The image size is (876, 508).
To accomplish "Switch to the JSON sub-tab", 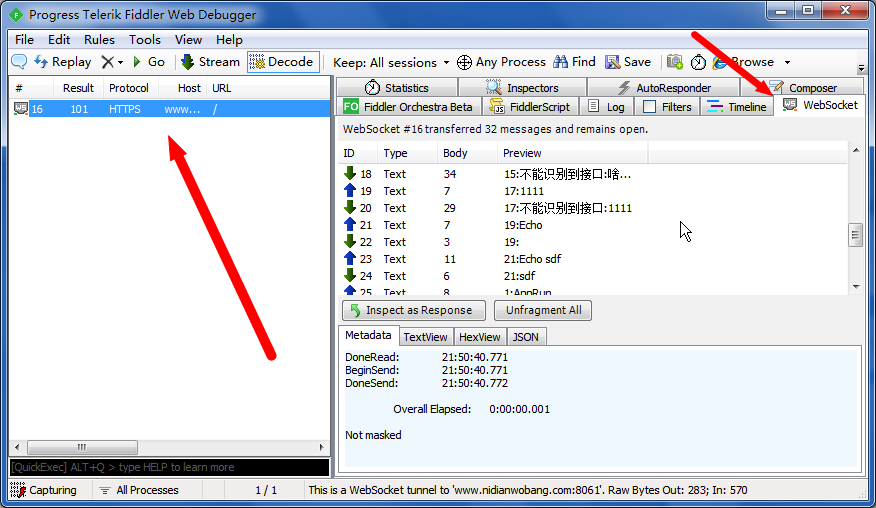I will pyautogui.click(x=526, y=337).
